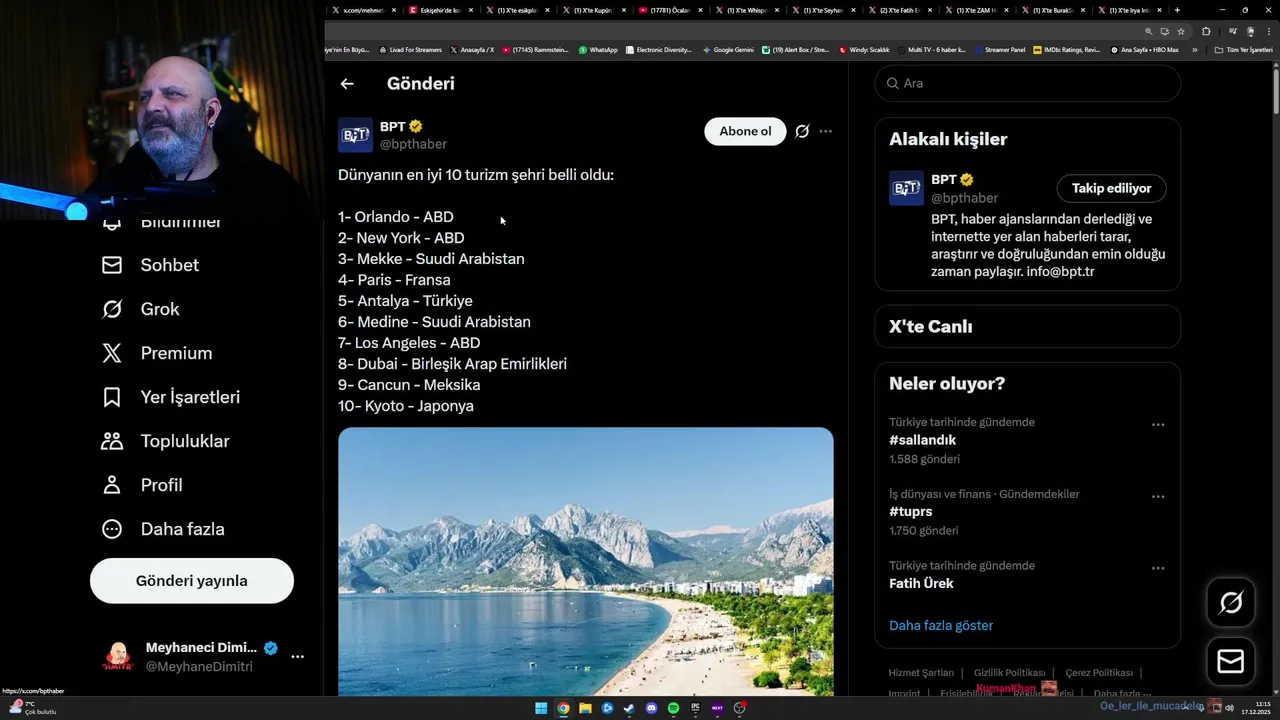Open the Google Gemini bookmark
This screenshot has height=720, width=1280.
[728, 50]
